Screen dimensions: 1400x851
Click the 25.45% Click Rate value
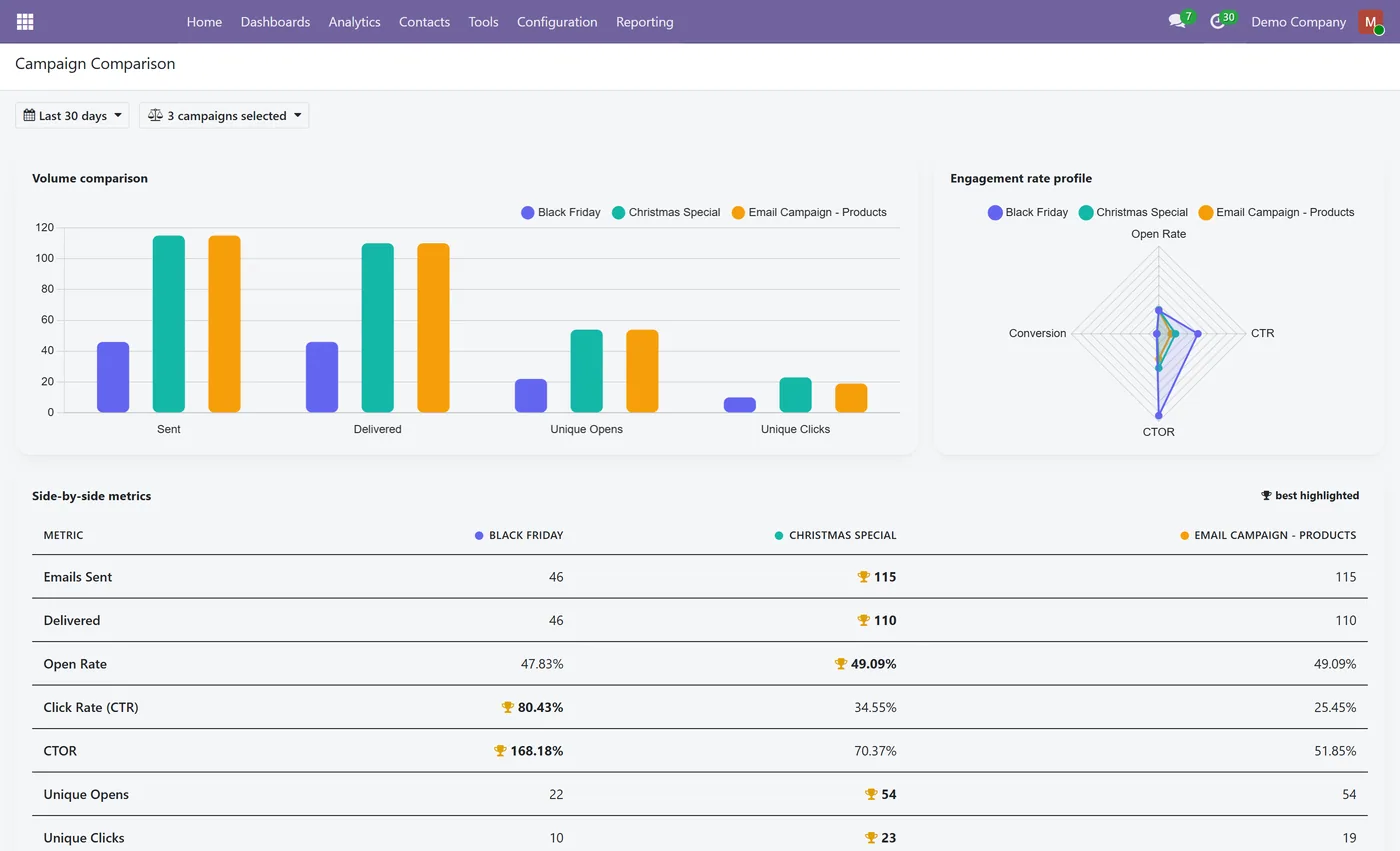click(x=1334, y=707)
